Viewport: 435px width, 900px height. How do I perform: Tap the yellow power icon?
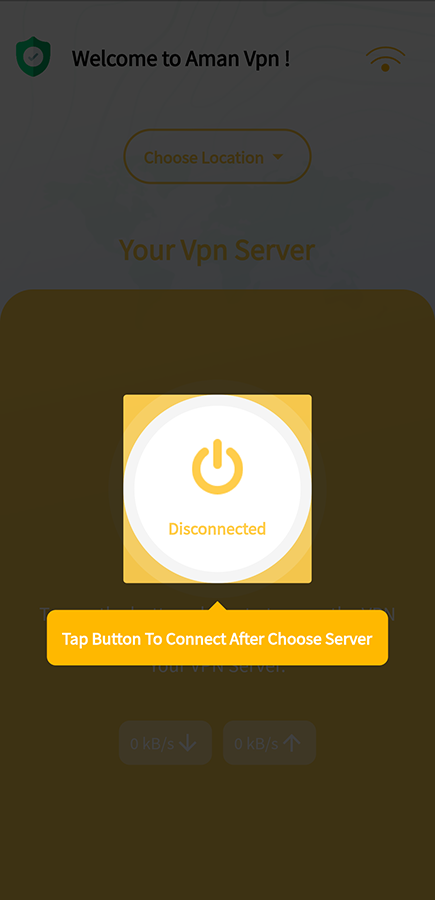coord(218,467)
